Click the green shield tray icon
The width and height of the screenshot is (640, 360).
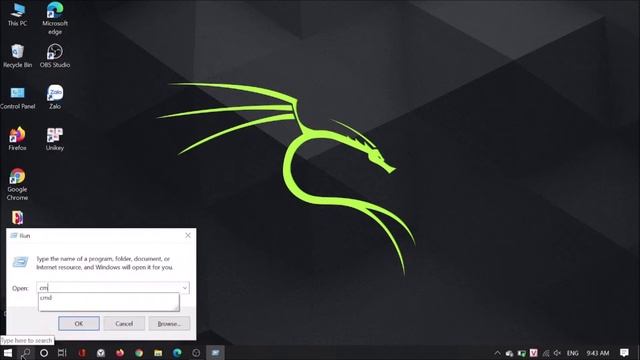pos(521,353)
